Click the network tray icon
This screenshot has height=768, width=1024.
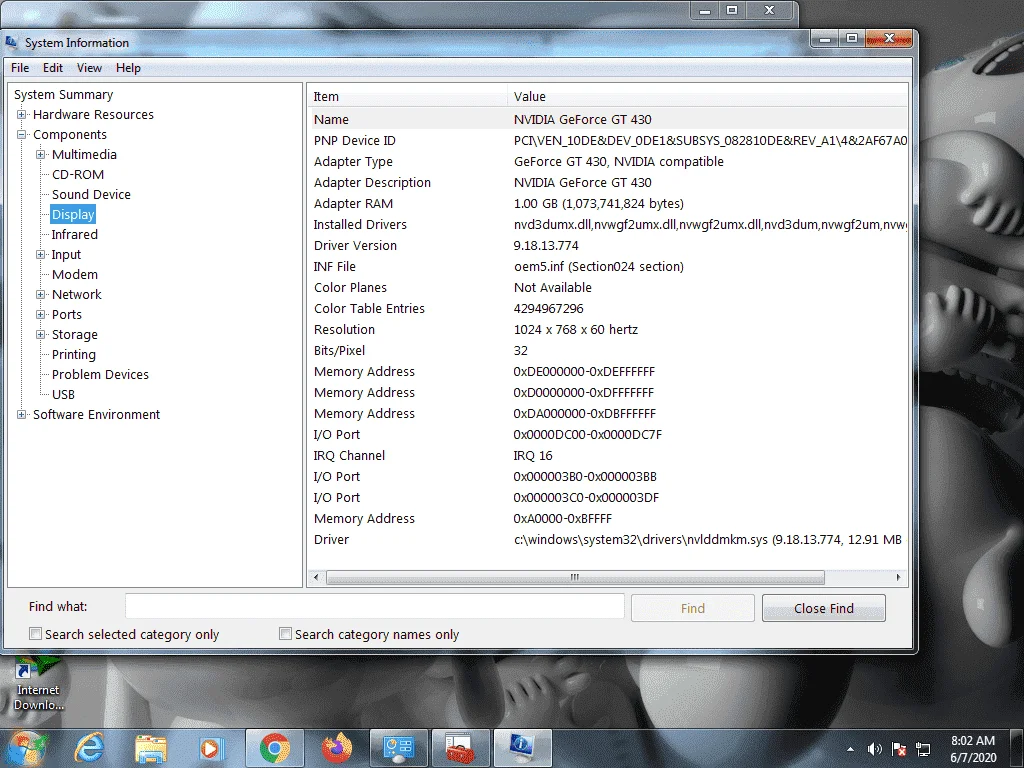[923, 749]
